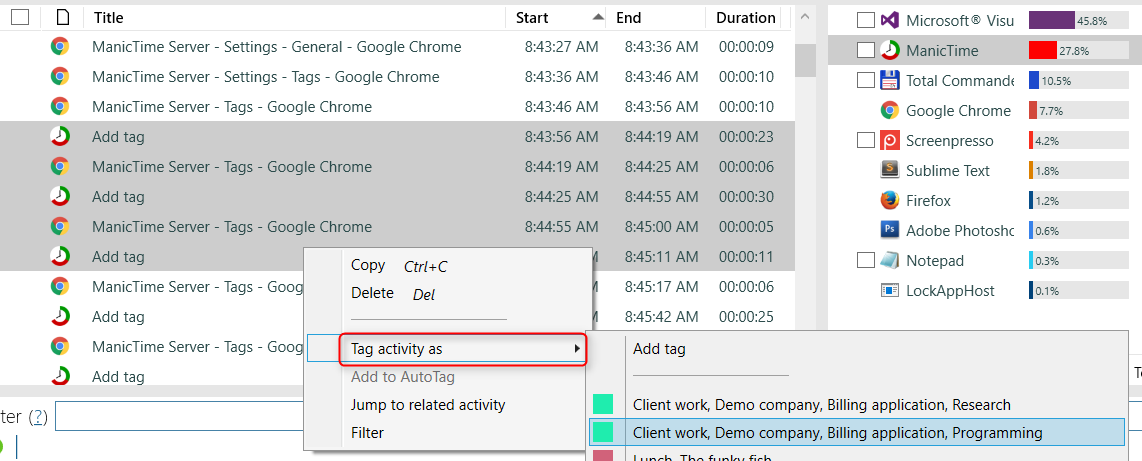Click duration 00:00:05 cell

[x=747, y=226]
